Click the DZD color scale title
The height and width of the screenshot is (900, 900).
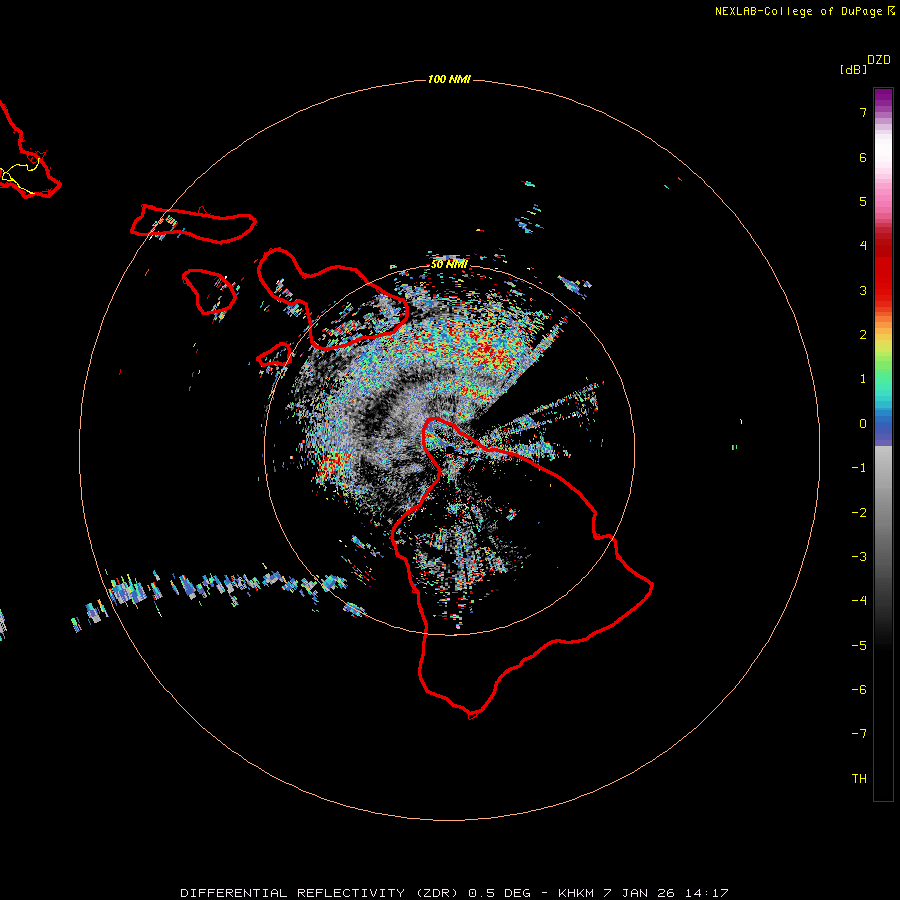[879, 60]
